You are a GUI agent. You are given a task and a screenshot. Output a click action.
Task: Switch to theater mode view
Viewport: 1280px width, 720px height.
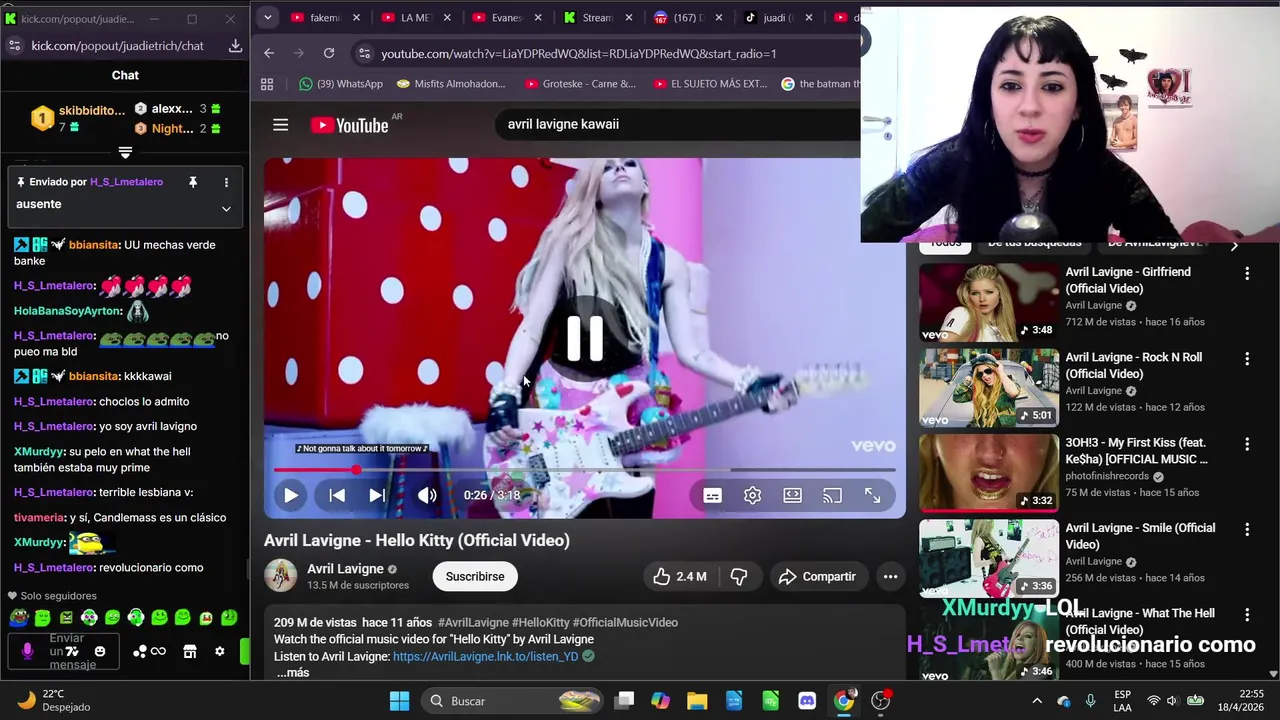(792, 495)
